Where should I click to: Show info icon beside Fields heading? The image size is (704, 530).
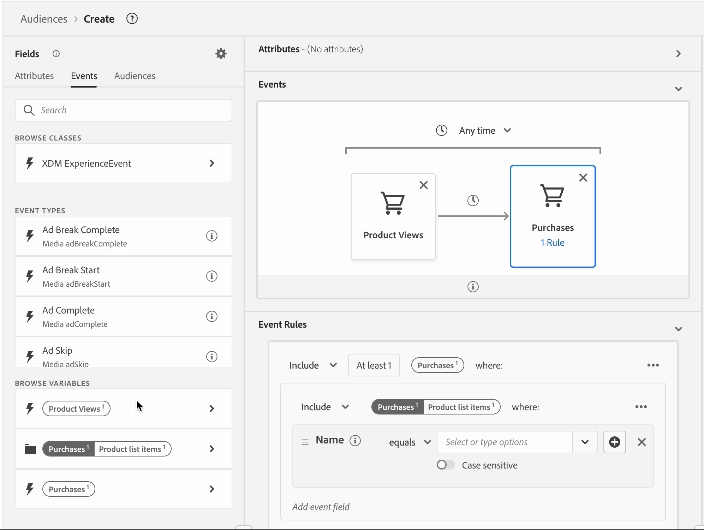coord(56,54)
